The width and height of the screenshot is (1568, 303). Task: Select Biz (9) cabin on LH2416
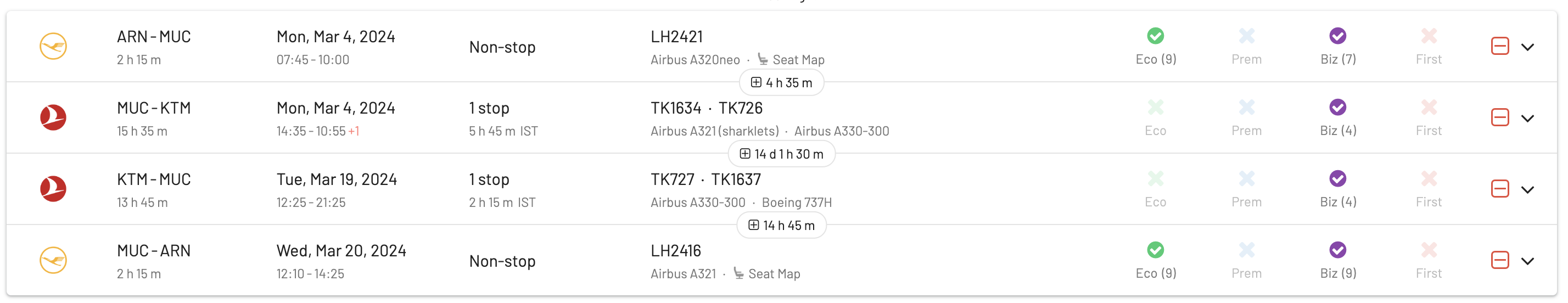tap(1337, 260)
